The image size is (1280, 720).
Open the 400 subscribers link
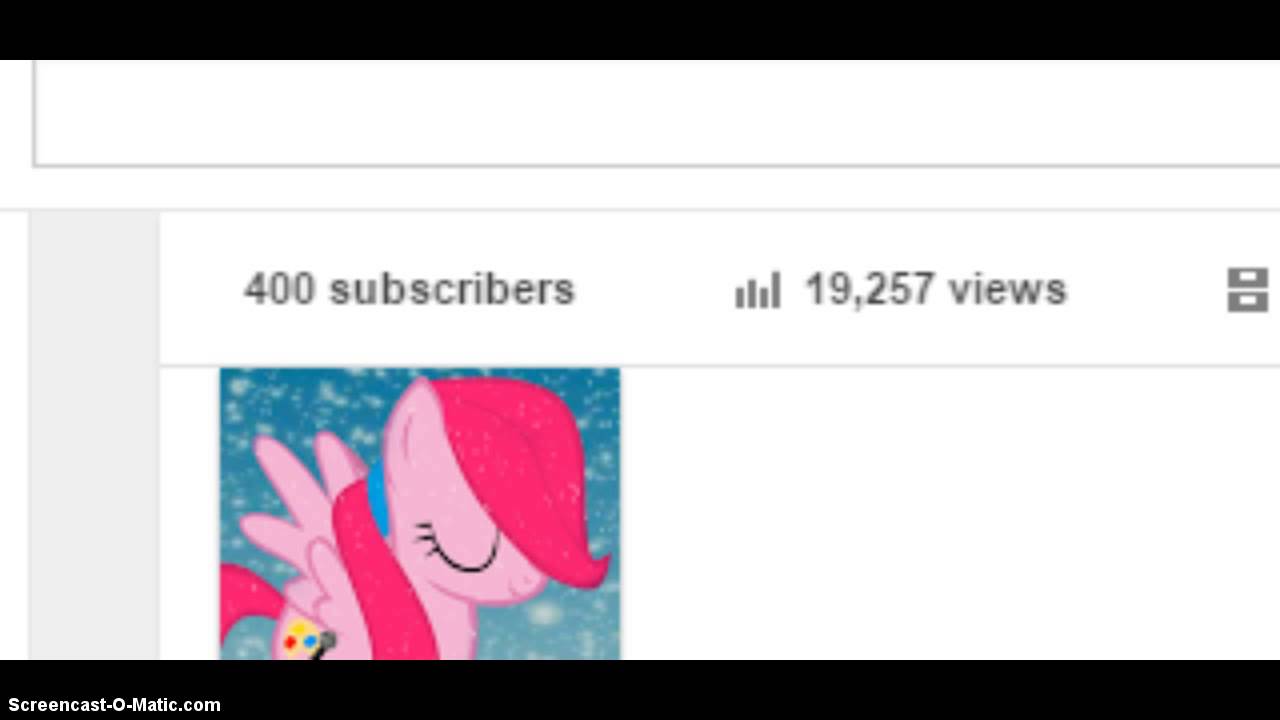(x=409, y=289)
